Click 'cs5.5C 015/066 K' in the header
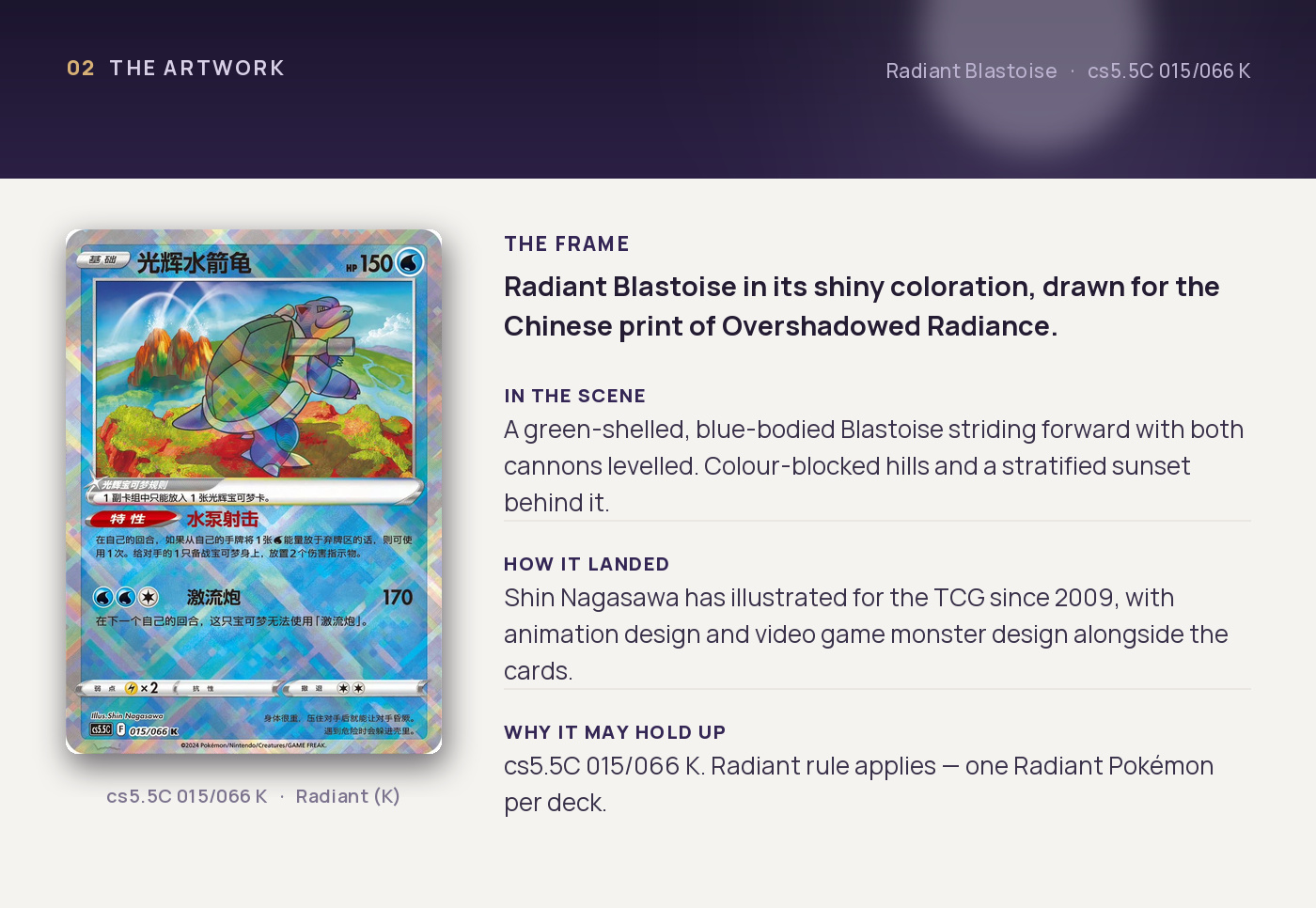1316x908 pixels. (1168, 71)
